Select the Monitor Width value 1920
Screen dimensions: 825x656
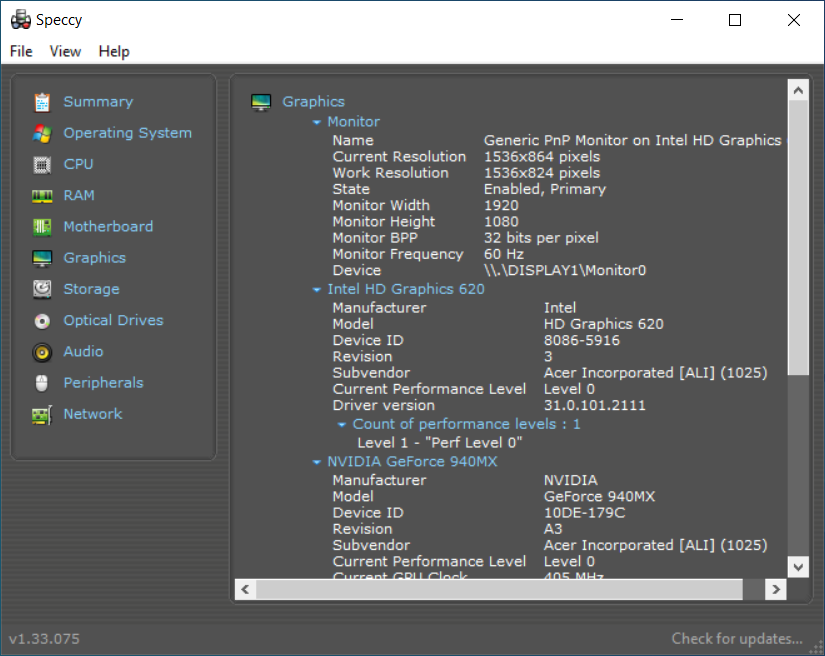501,206
